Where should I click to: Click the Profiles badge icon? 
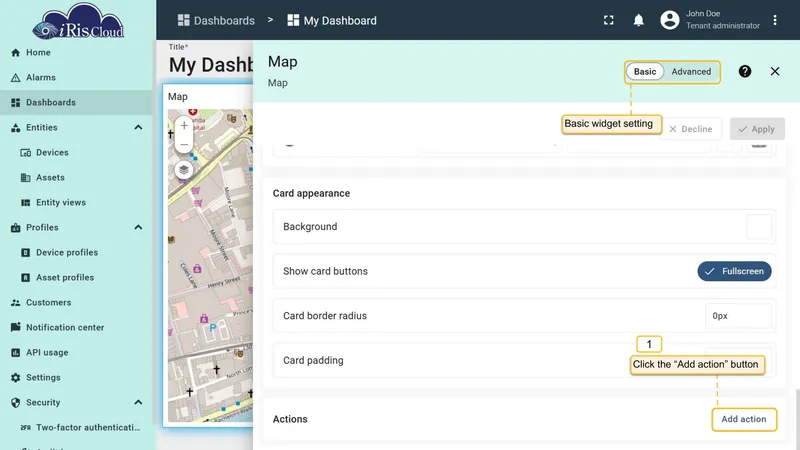point(15,228)
